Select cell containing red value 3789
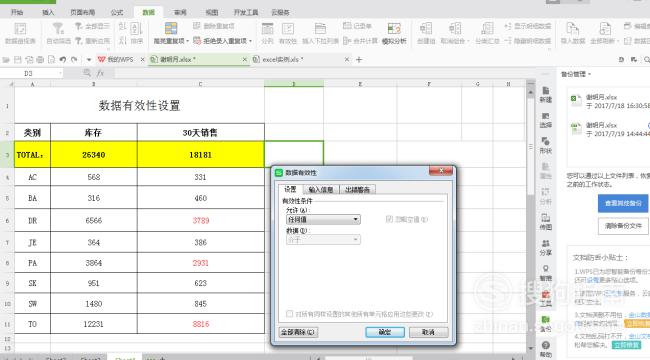 tap(201, 220)
